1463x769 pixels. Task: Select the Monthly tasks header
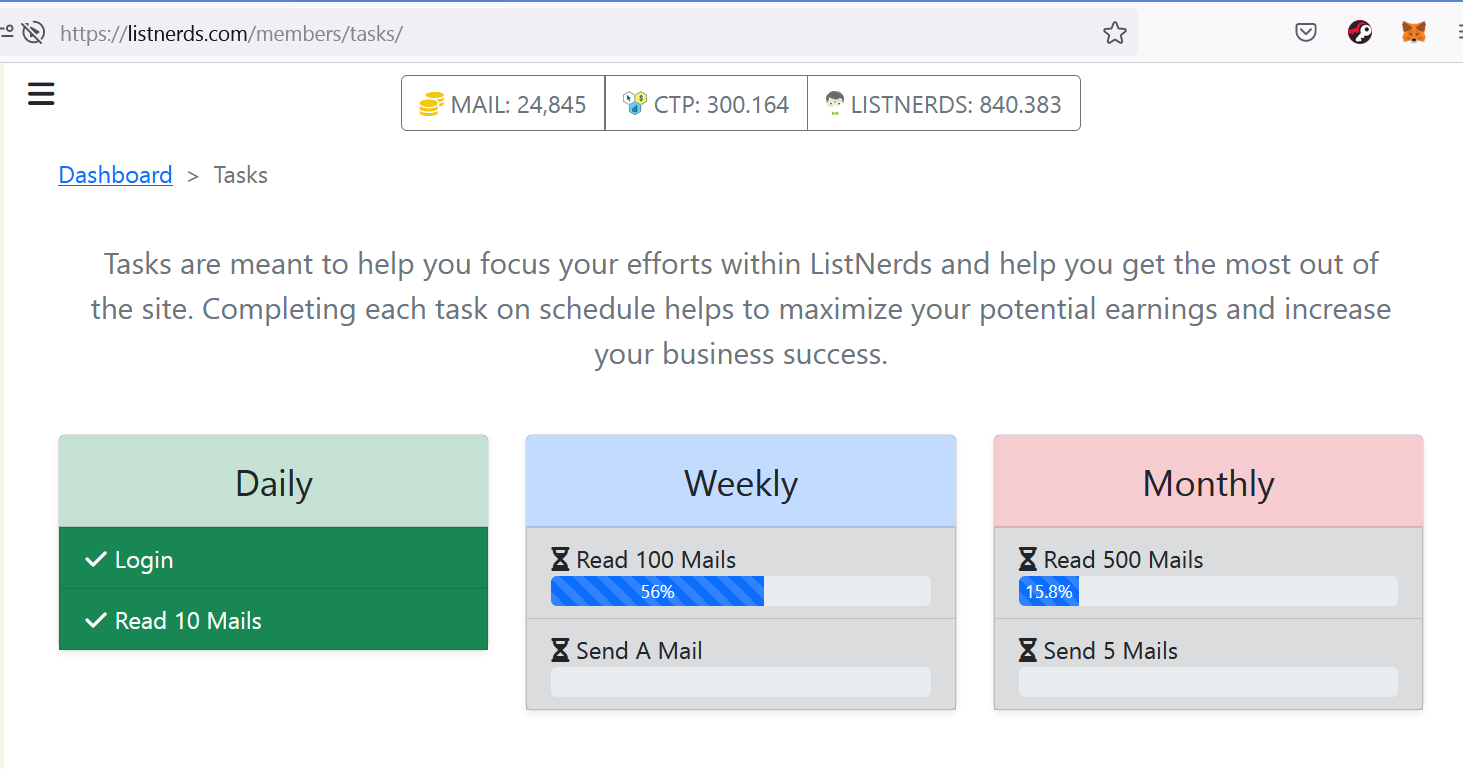(x=1208, y=482)
